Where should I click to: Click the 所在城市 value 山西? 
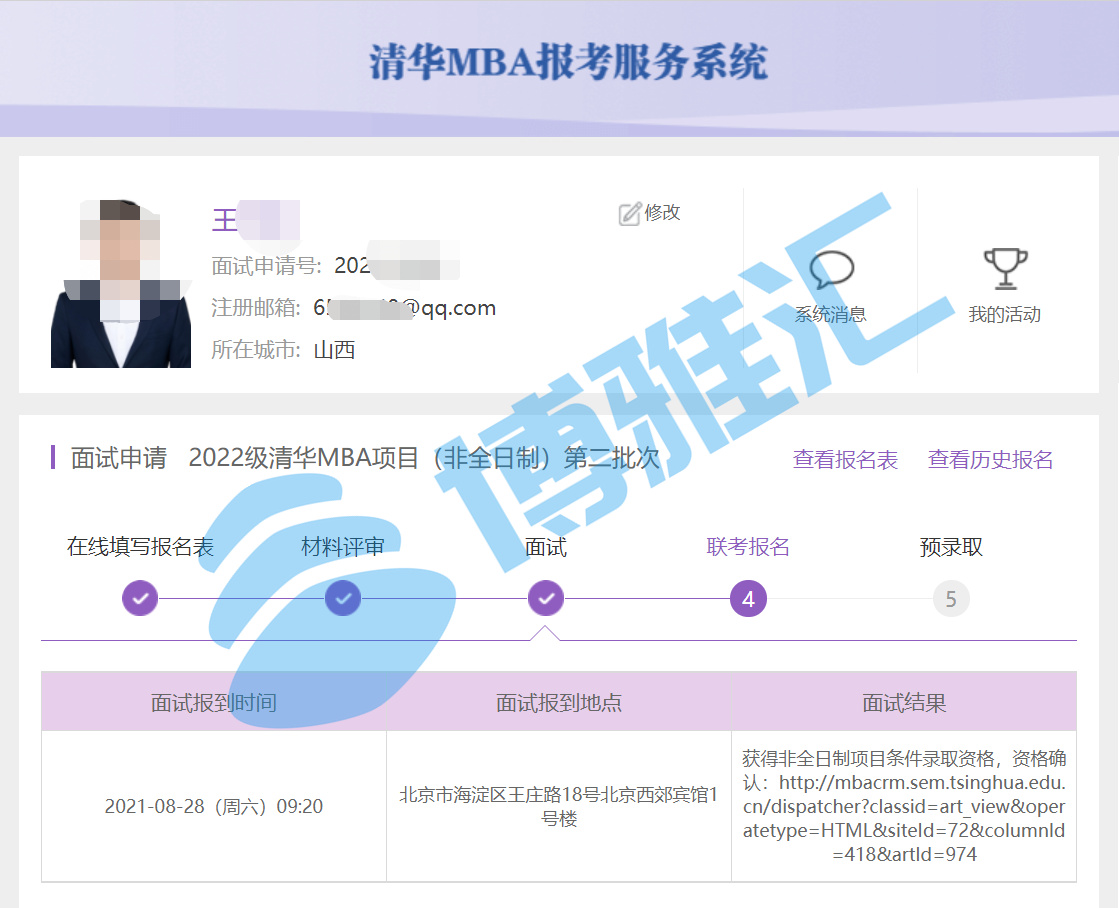click(x=334, y=350)
